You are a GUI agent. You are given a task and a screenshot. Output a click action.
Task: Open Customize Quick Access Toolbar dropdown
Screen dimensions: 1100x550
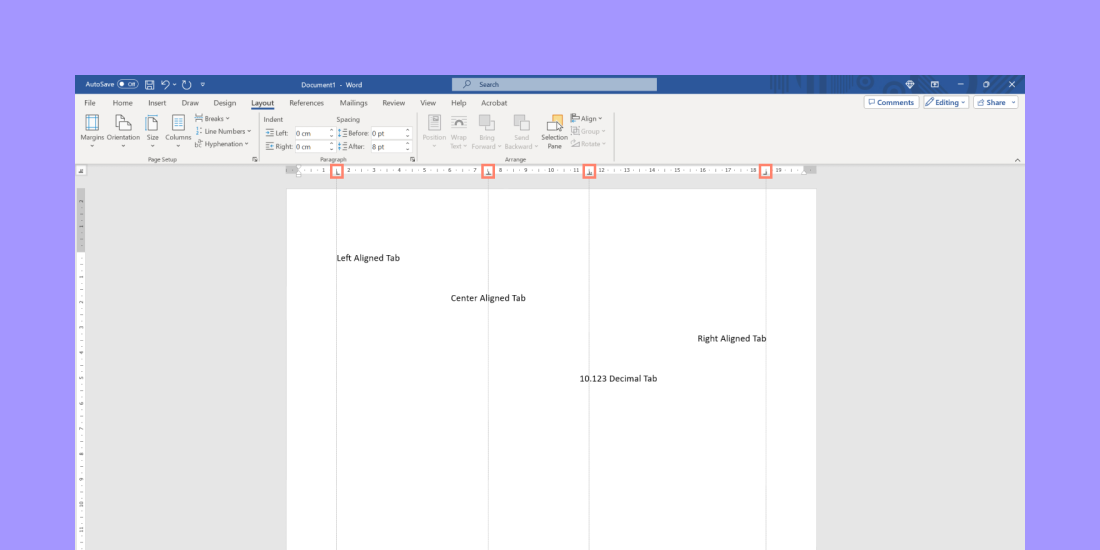point(203,85)
